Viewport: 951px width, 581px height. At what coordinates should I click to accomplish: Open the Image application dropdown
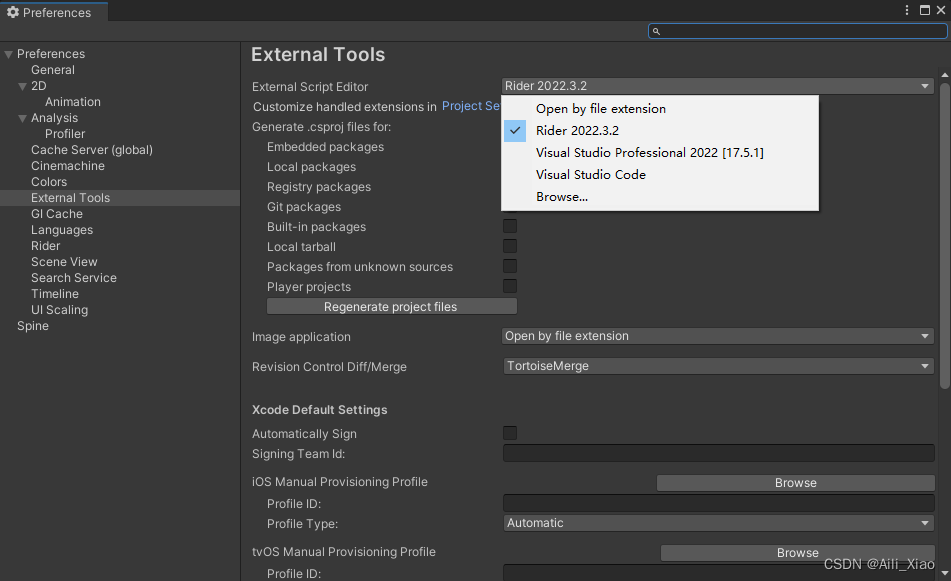click(x=717, y=336)
